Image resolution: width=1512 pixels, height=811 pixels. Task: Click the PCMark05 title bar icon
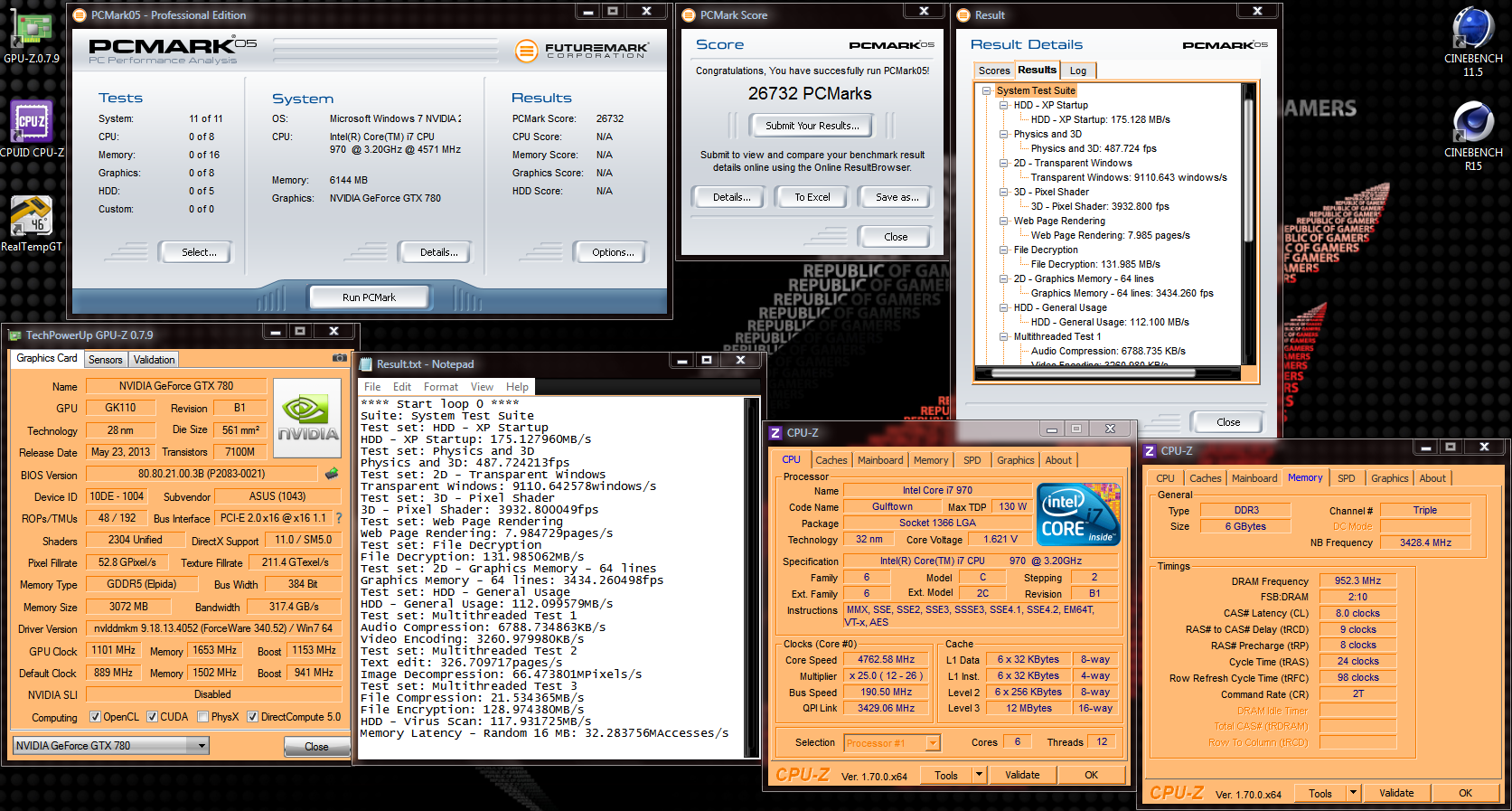80,14
